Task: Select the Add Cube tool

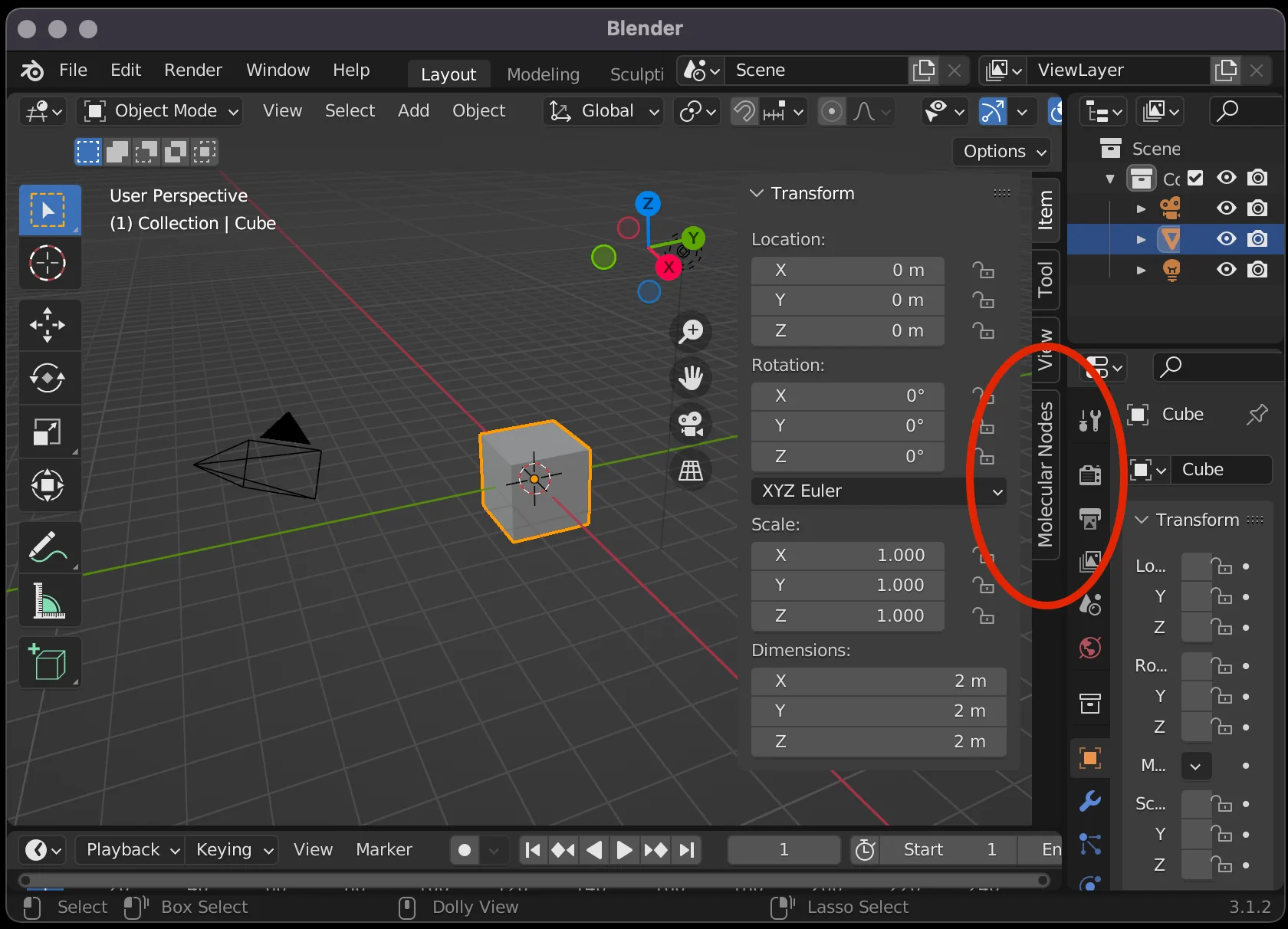Action: (49, 663)
